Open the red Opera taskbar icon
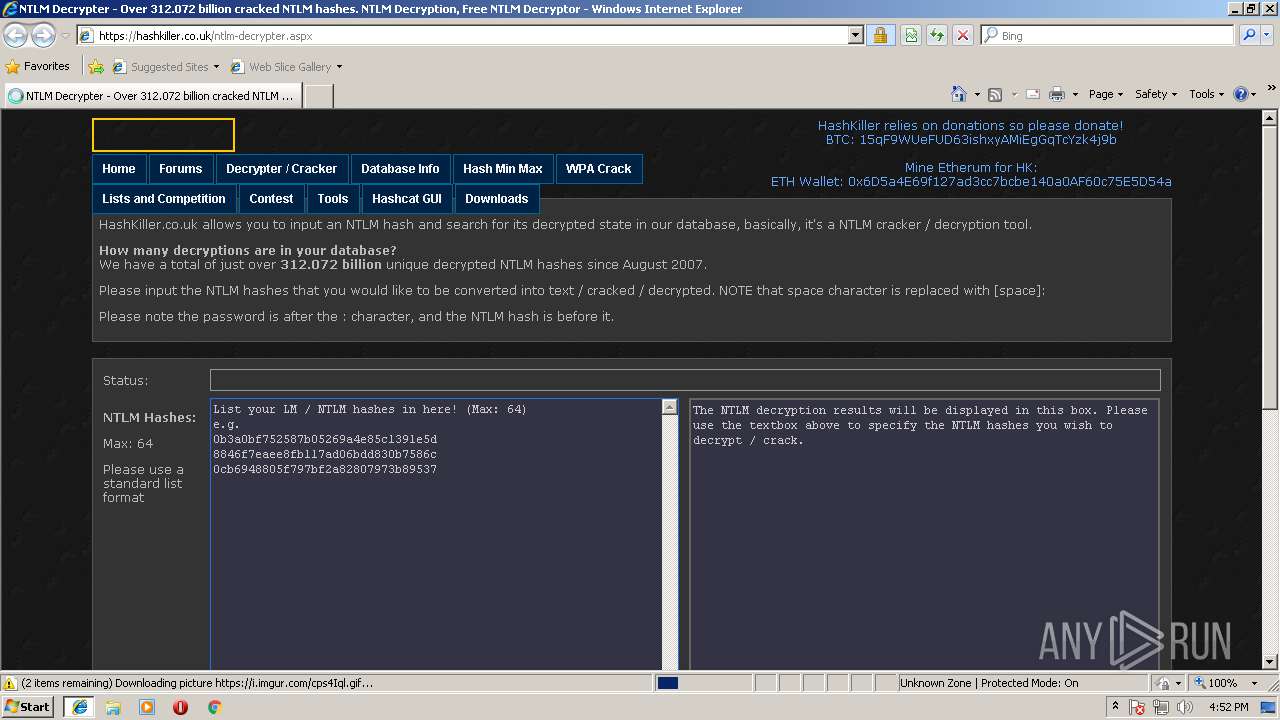This screenshot has height=720, width=1280. (x=181, y=707)
